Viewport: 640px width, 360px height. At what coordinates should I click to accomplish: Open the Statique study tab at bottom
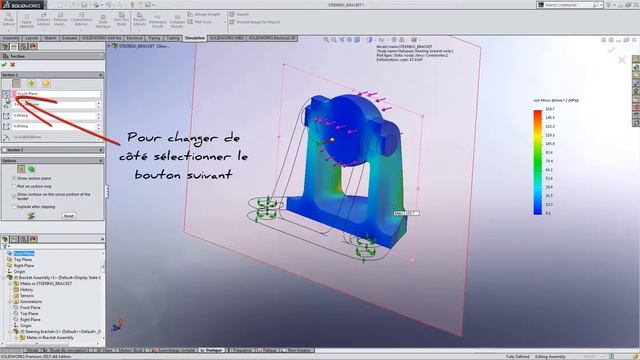[x=211, y=351]
